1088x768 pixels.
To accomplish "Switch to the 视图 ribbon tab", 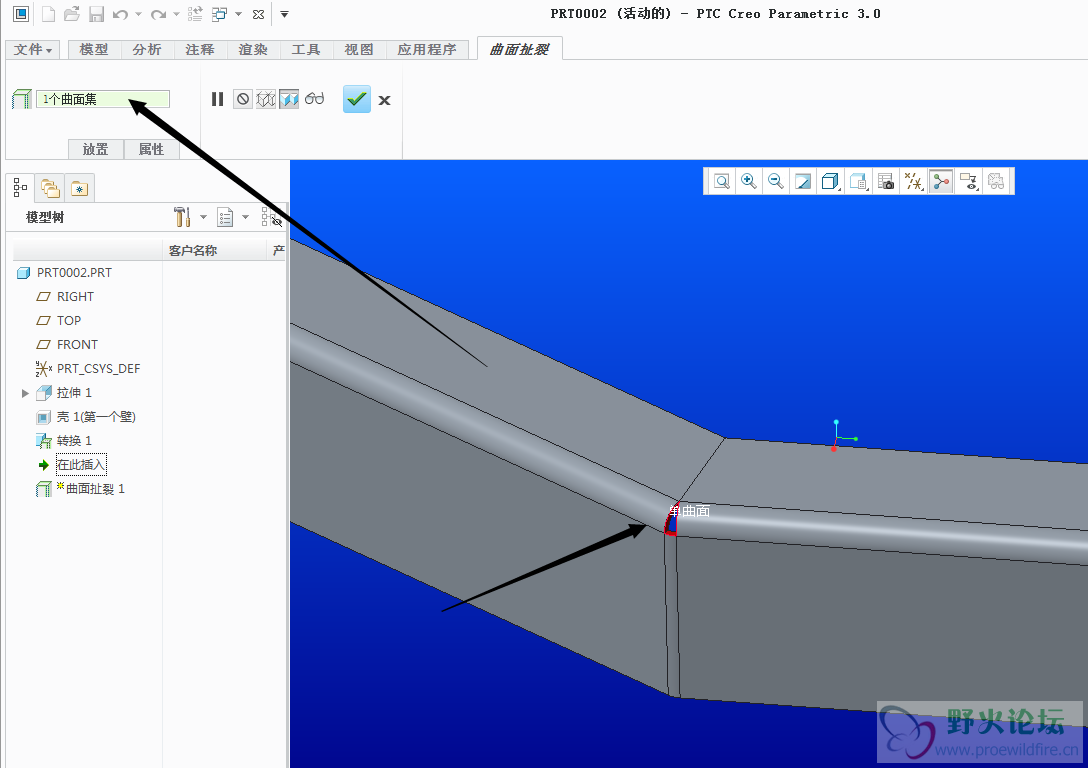I will point(359,49).
